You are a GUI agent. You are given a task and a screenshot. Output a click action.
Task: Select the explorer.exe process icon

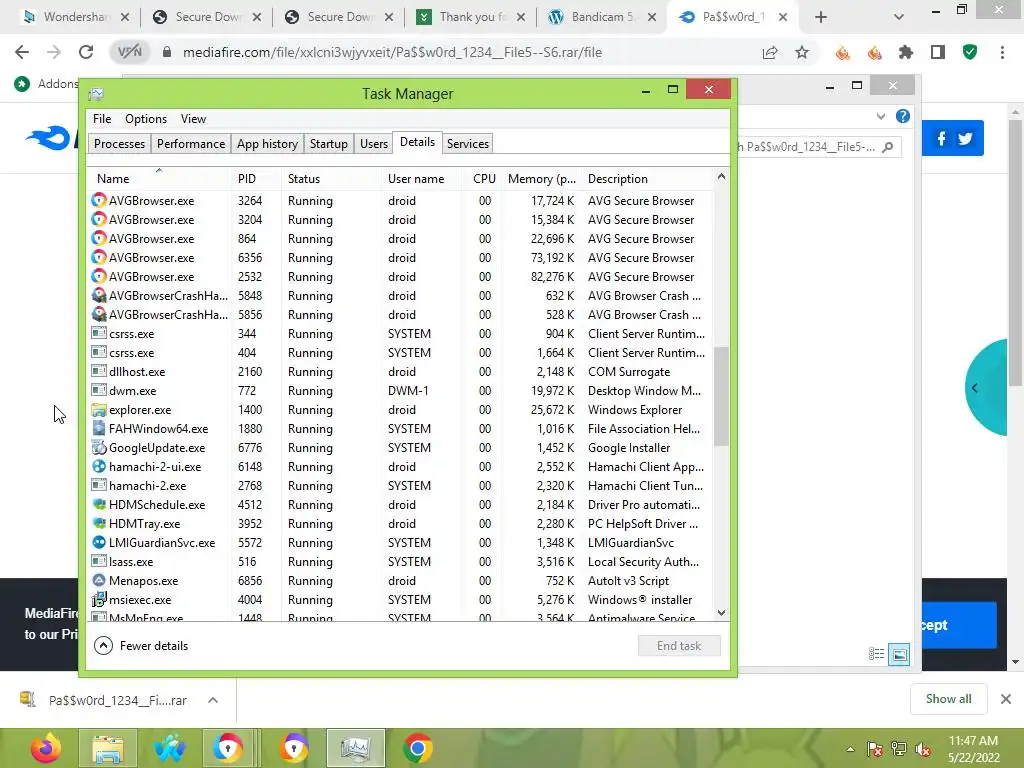[x=99, y=410]
